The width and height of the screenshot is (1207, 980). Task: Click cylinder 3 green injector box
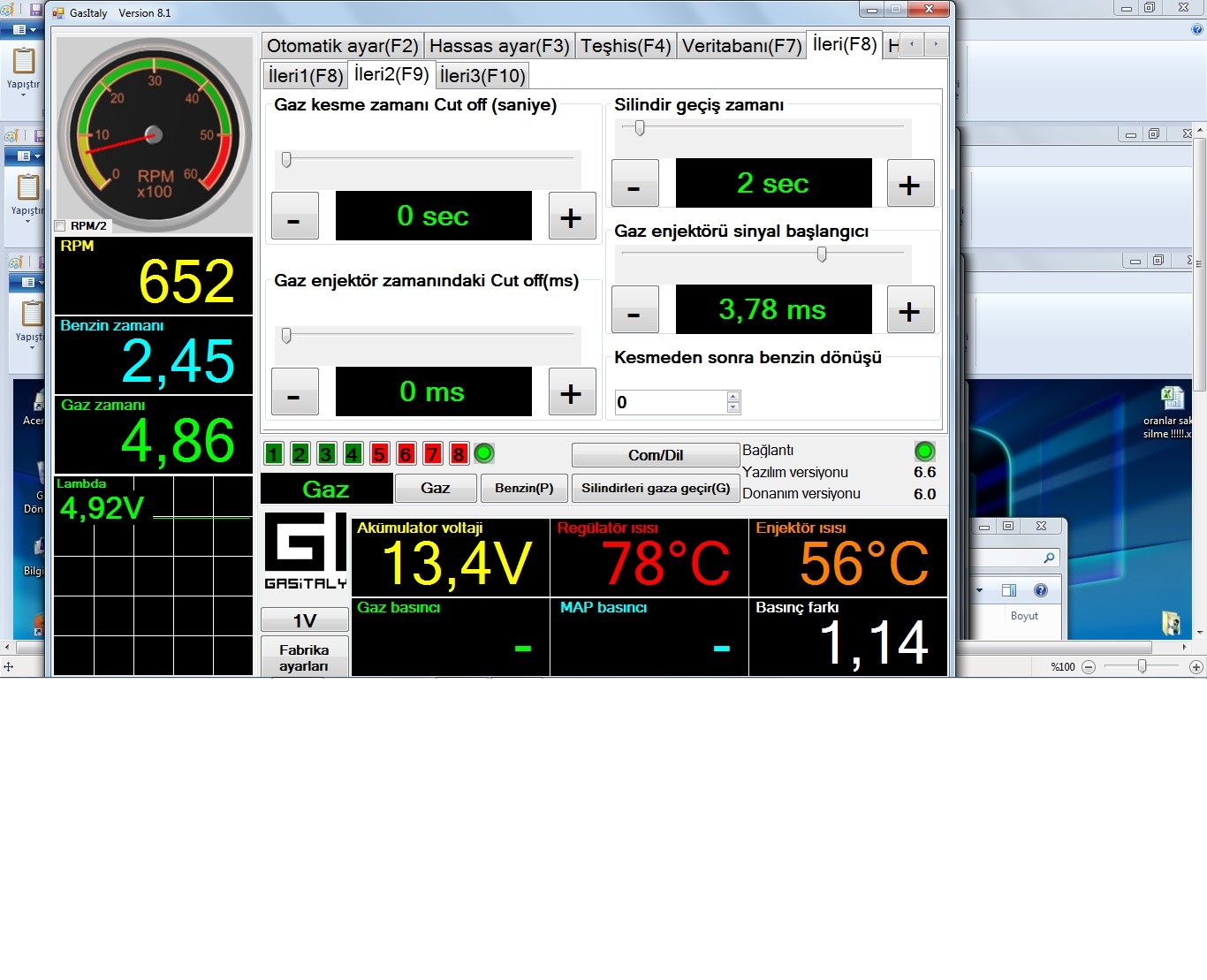326,454
